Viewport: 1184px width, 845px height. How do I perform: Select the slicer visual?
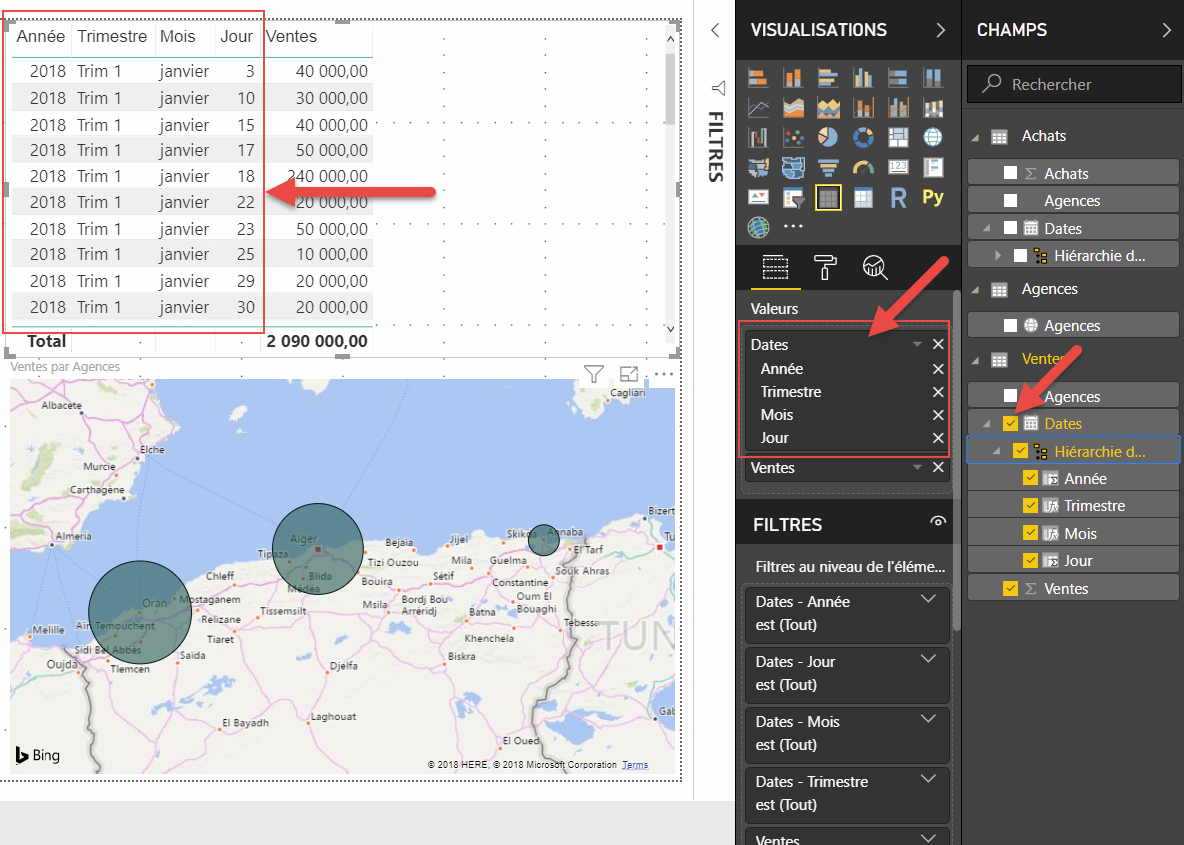point(793,198)
